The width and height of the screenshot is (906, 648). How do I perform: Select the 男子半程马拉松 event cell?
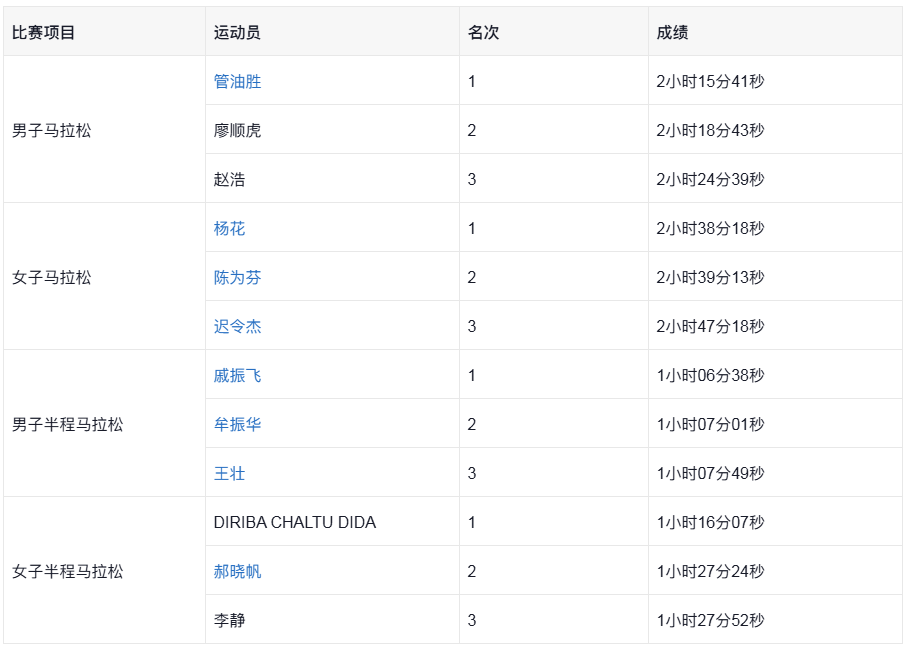point(105,423)
